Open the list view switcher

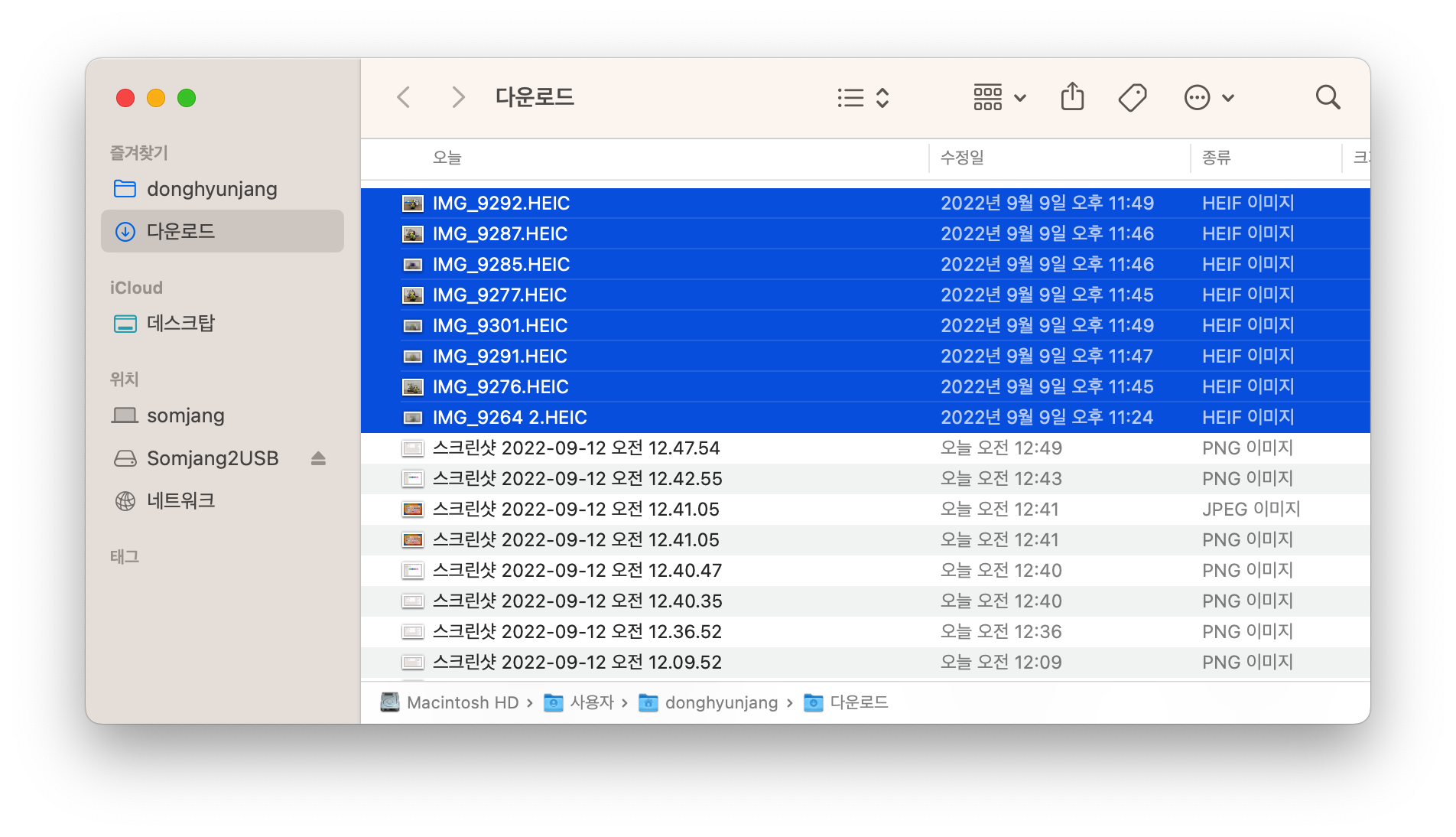point(863,97)
